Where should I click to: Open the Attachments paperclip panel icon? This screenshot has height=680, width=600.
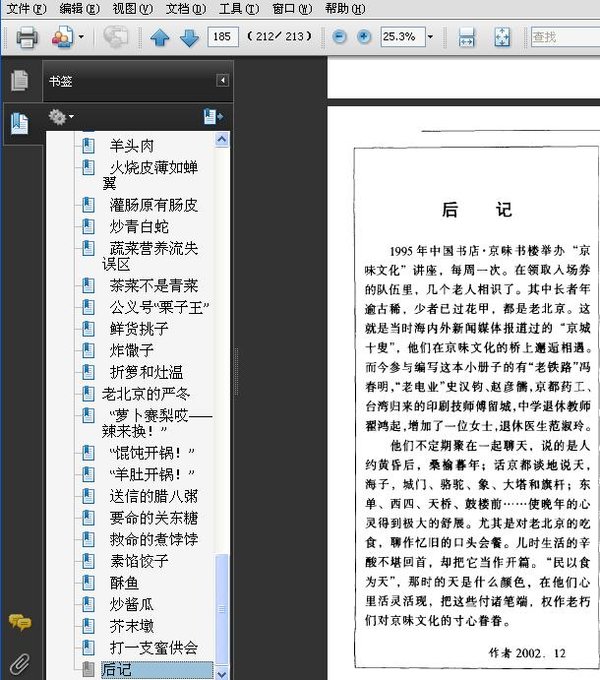tap(20, 664)
